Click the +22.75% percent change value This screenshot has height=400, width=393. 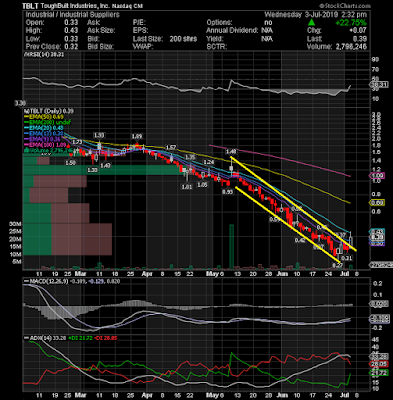click(351, 23)
